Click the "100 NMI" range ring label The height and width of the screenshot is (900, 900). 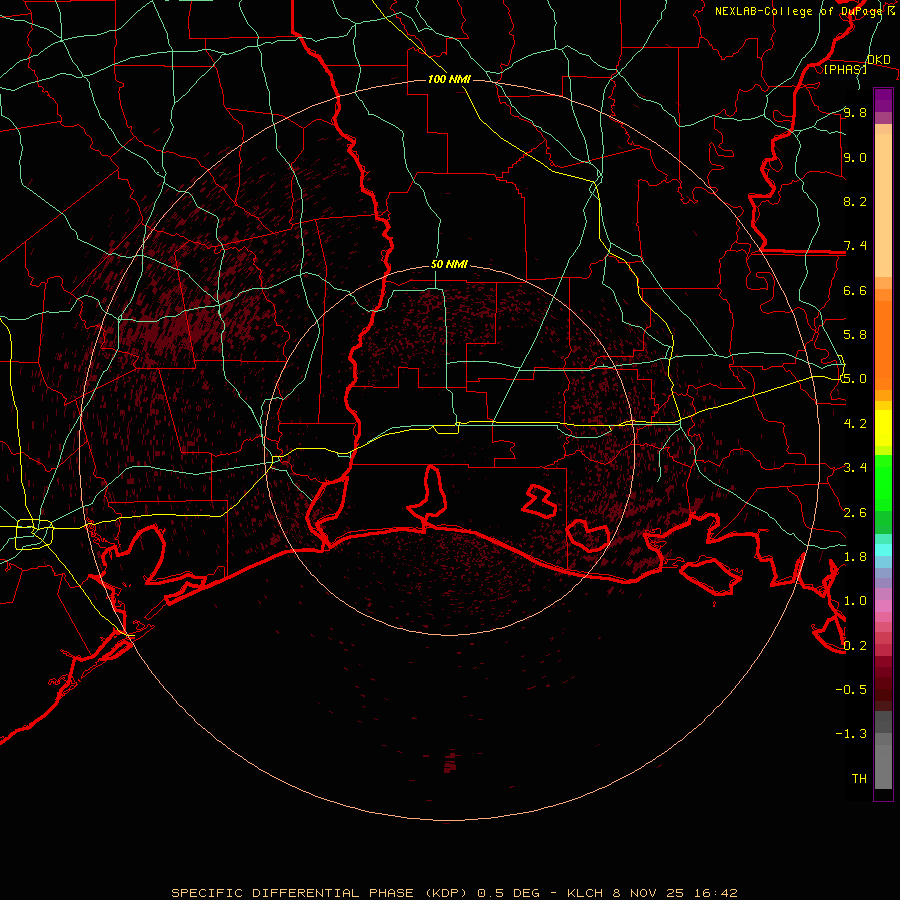point(449,79)
